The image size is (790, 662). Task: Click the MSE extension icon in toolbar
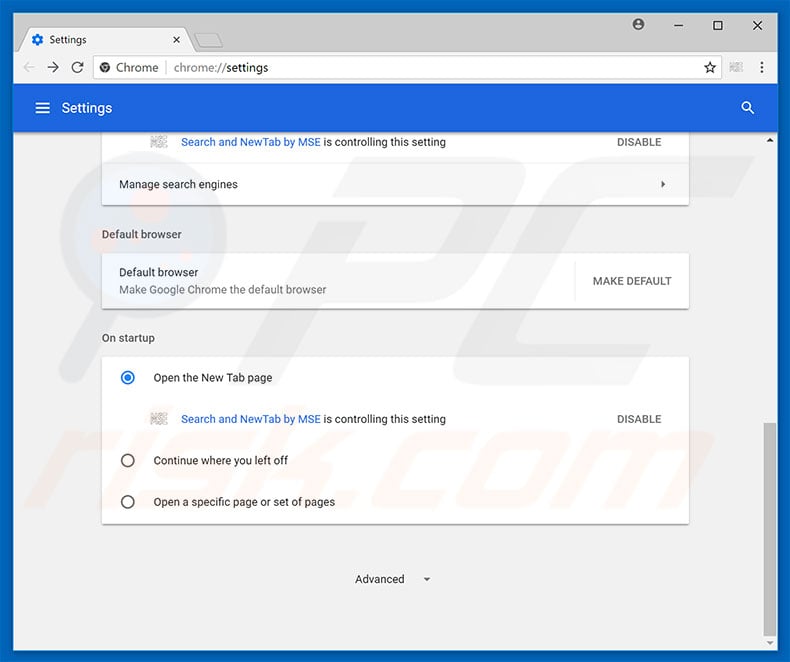736,67
